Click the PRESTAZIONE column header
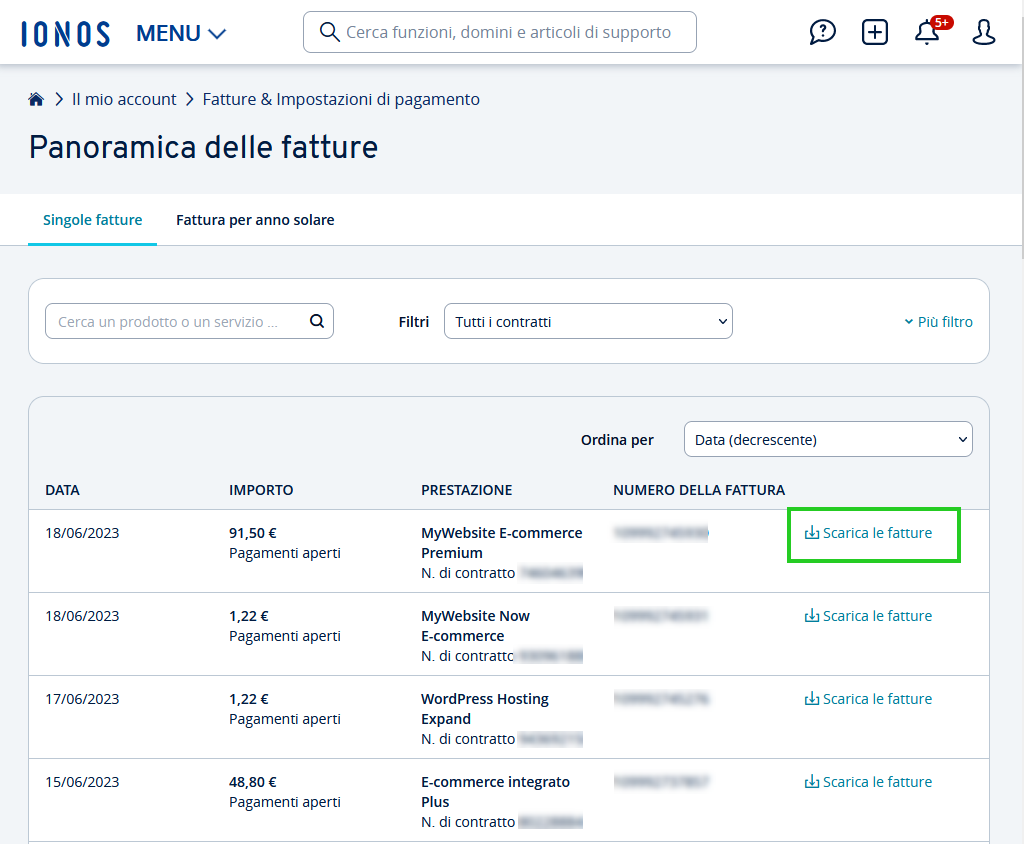The width and height of the screenshot is (1024, 844). (466, 490)
